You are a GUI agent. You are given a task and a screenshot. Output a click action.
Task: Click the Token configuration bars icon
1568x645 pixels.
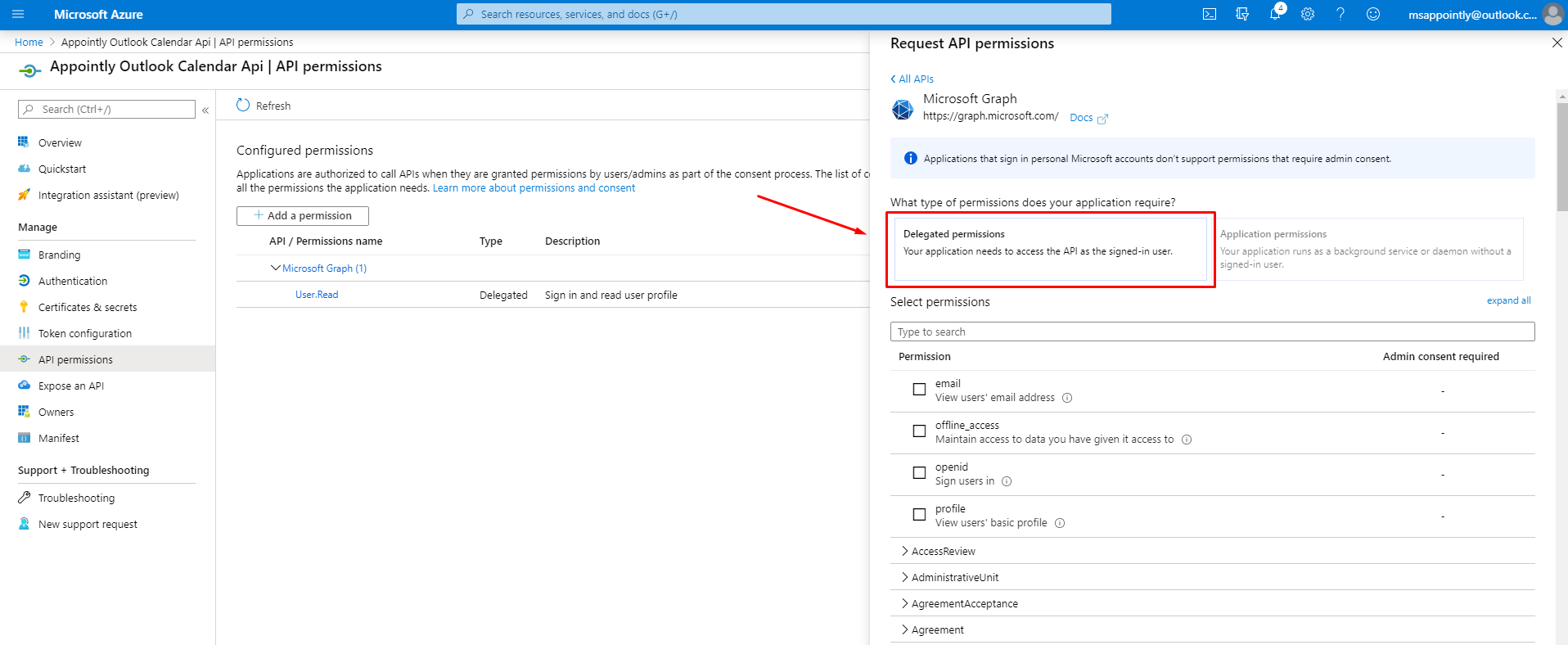pyautogui.click(x=24, y=332)
